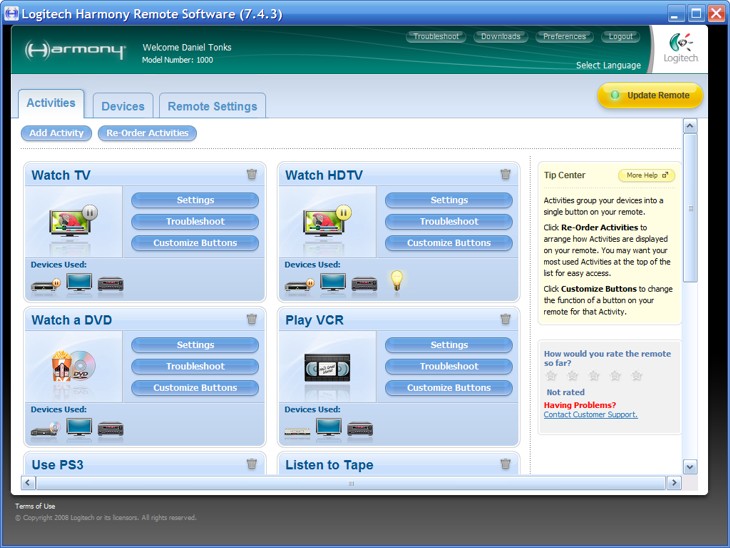This screenshot has height=548, width=730.
Task: Click the Use PS3 activity title
Action: click(57, 465)
